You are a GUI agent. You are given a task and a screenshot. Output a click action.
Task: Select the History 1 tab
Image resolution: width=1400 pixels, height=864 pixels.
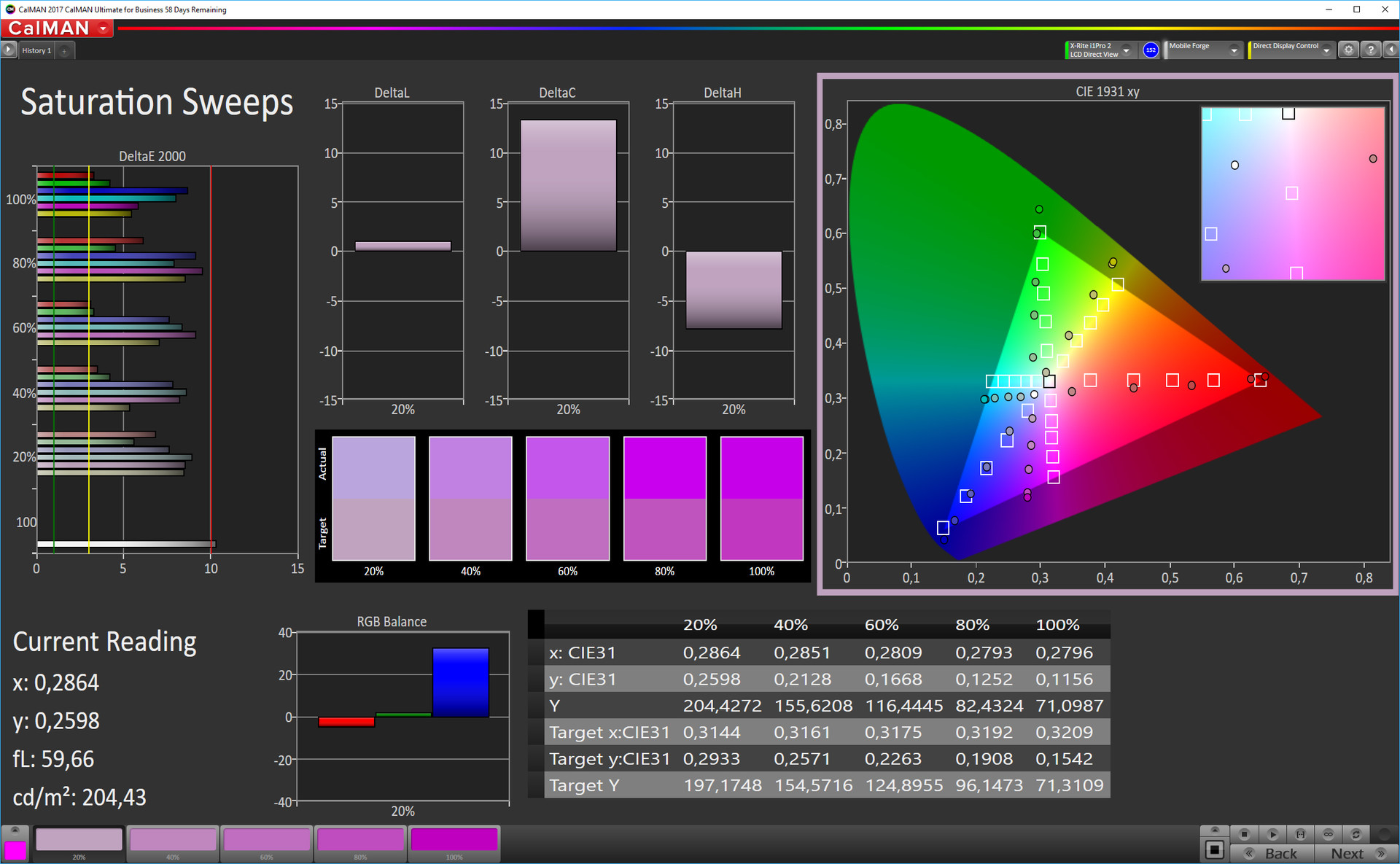[36, 50]
